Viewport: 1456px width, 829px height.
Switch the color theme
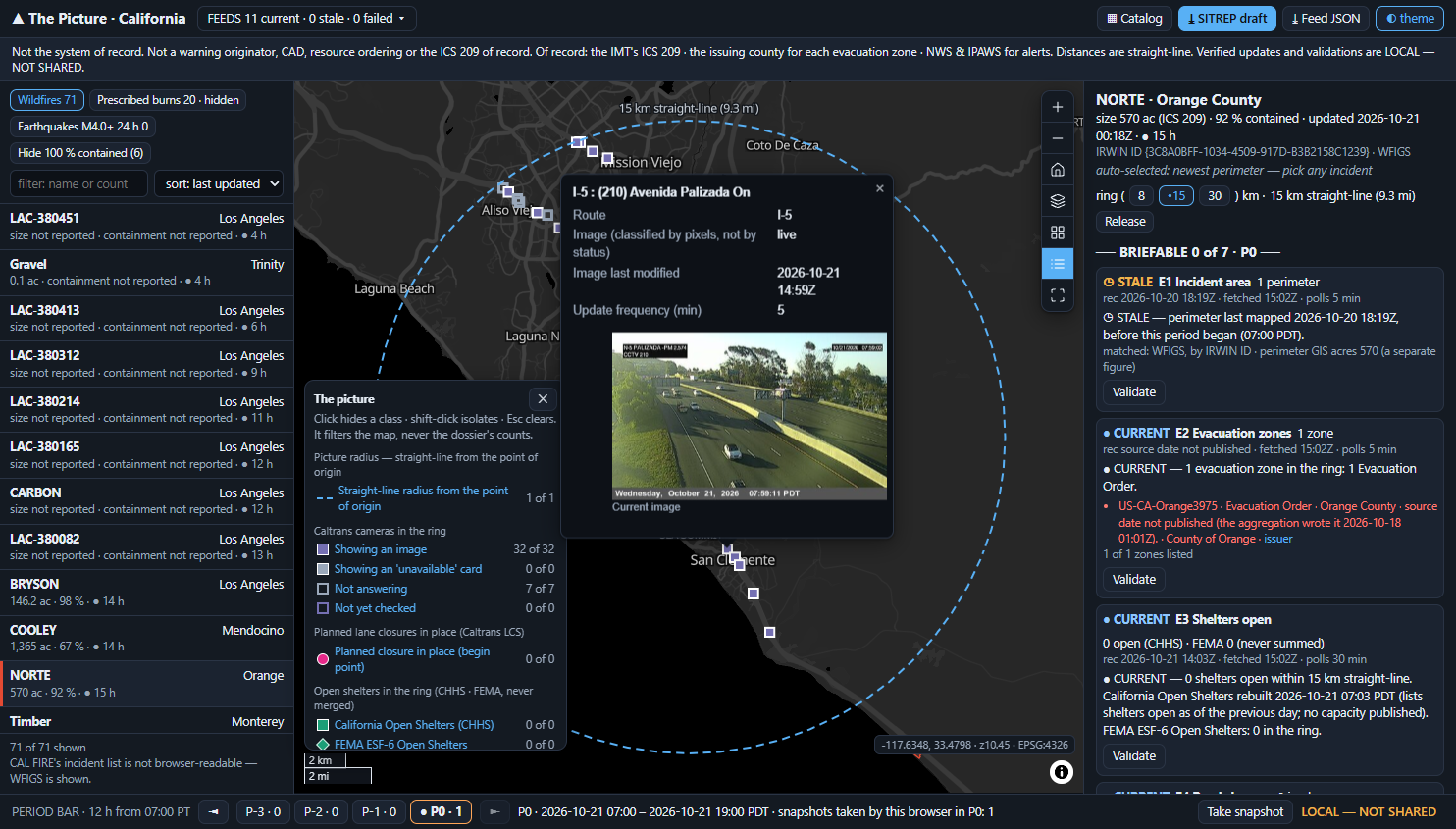coord(1411,18)
